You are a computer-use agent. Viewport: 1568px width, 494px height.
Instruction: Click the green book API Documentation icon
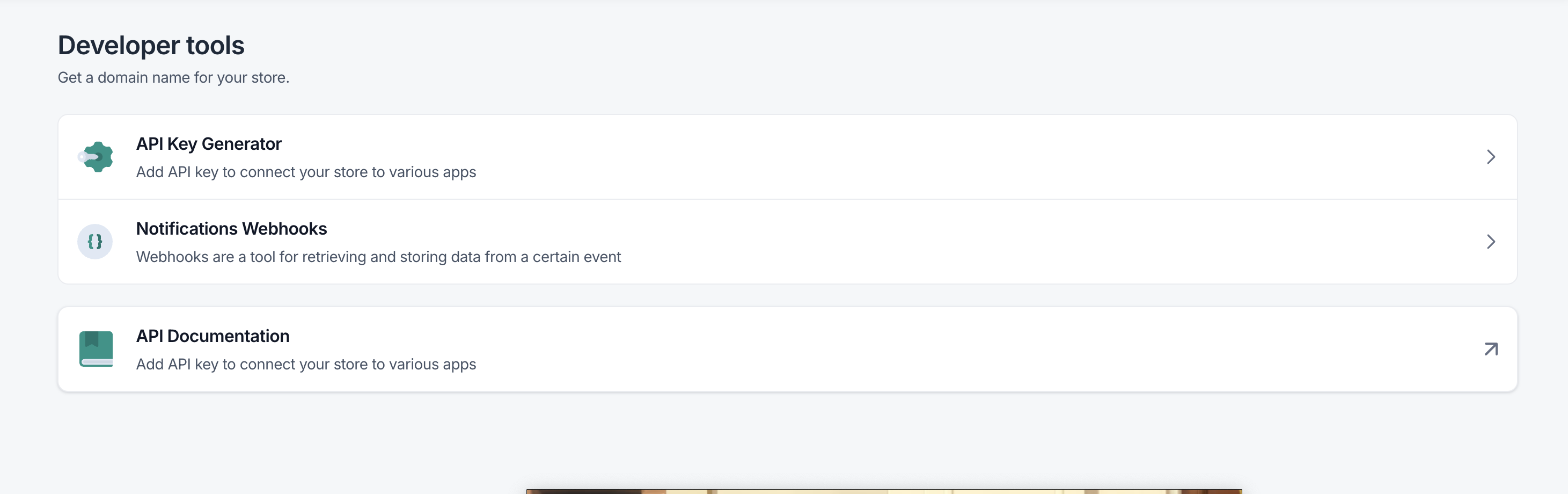[95, 348]
